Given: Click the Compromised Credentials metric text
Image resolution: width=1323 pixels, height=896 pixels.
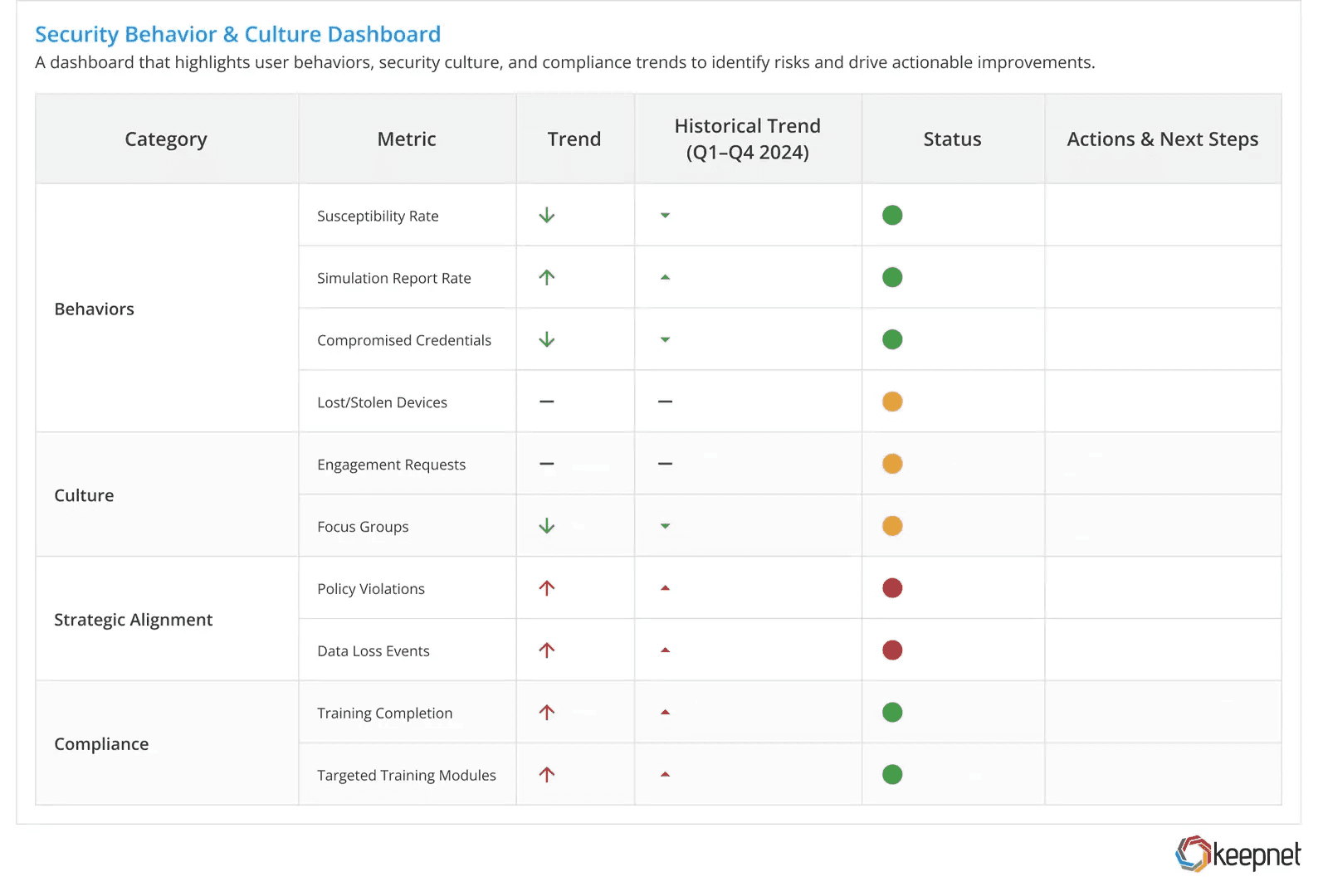Looking at the screenshot, I should [x=404, y=340].
